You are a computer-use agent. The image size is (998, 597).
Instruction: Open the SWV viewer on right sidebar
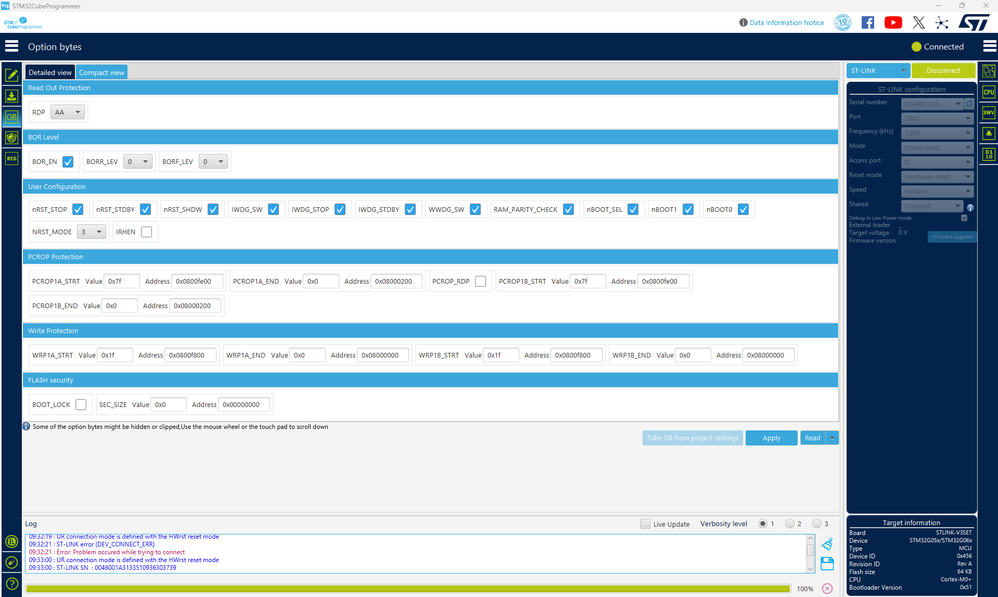(x=988, y=113)
